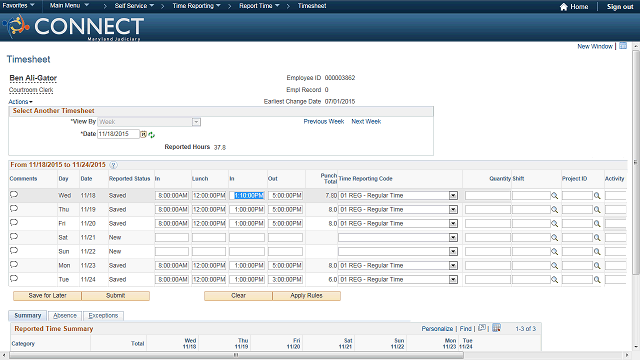
Task: Click Shift lookup magnifier in Wed row
Action: (554, 196)
